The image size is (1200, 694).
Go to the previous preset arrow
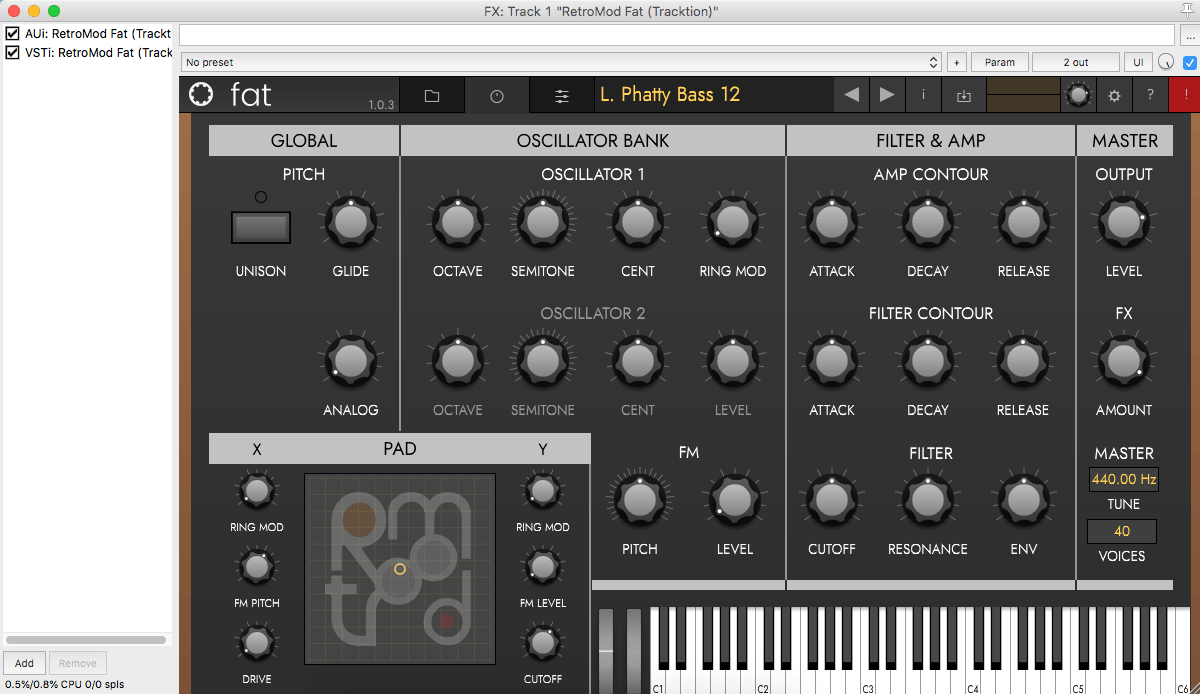click(851, 96)
